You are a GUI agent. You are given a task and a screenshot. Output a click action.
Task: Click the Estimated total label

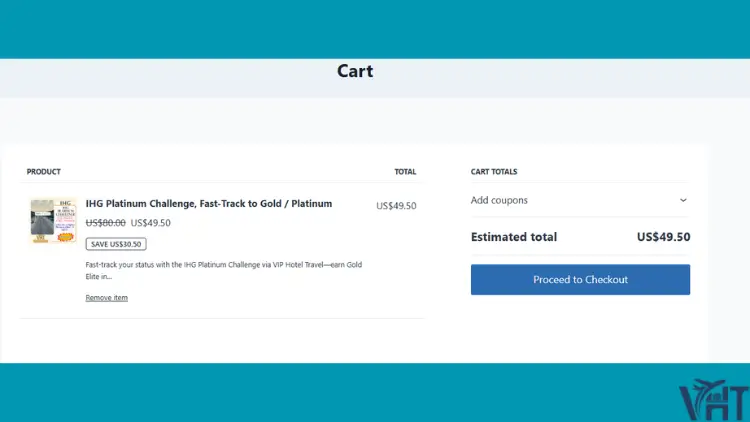pos(514,237)
